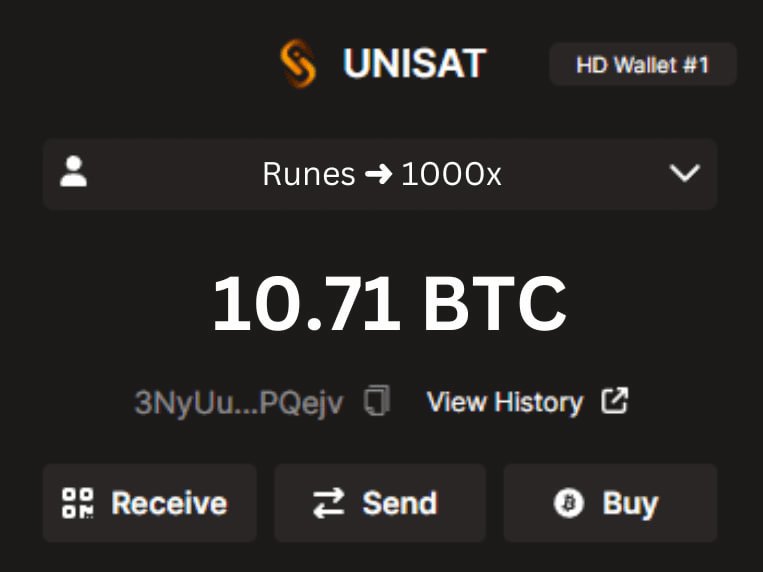Click the account avatar person icon

click(73, 171)
